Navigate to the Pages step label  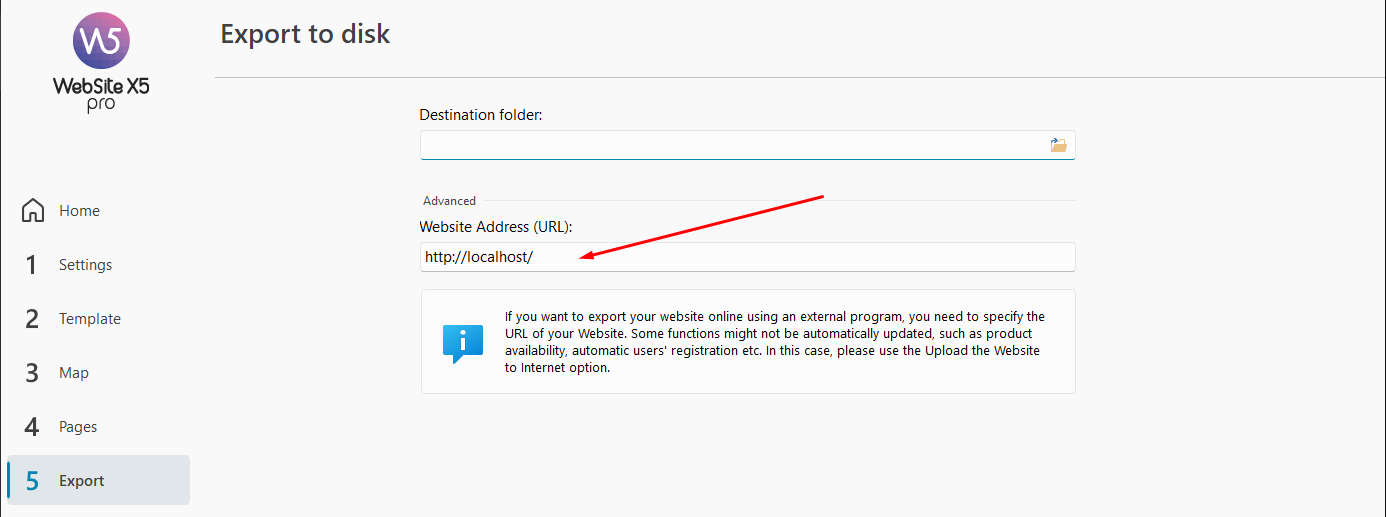[x=78, y=427]
